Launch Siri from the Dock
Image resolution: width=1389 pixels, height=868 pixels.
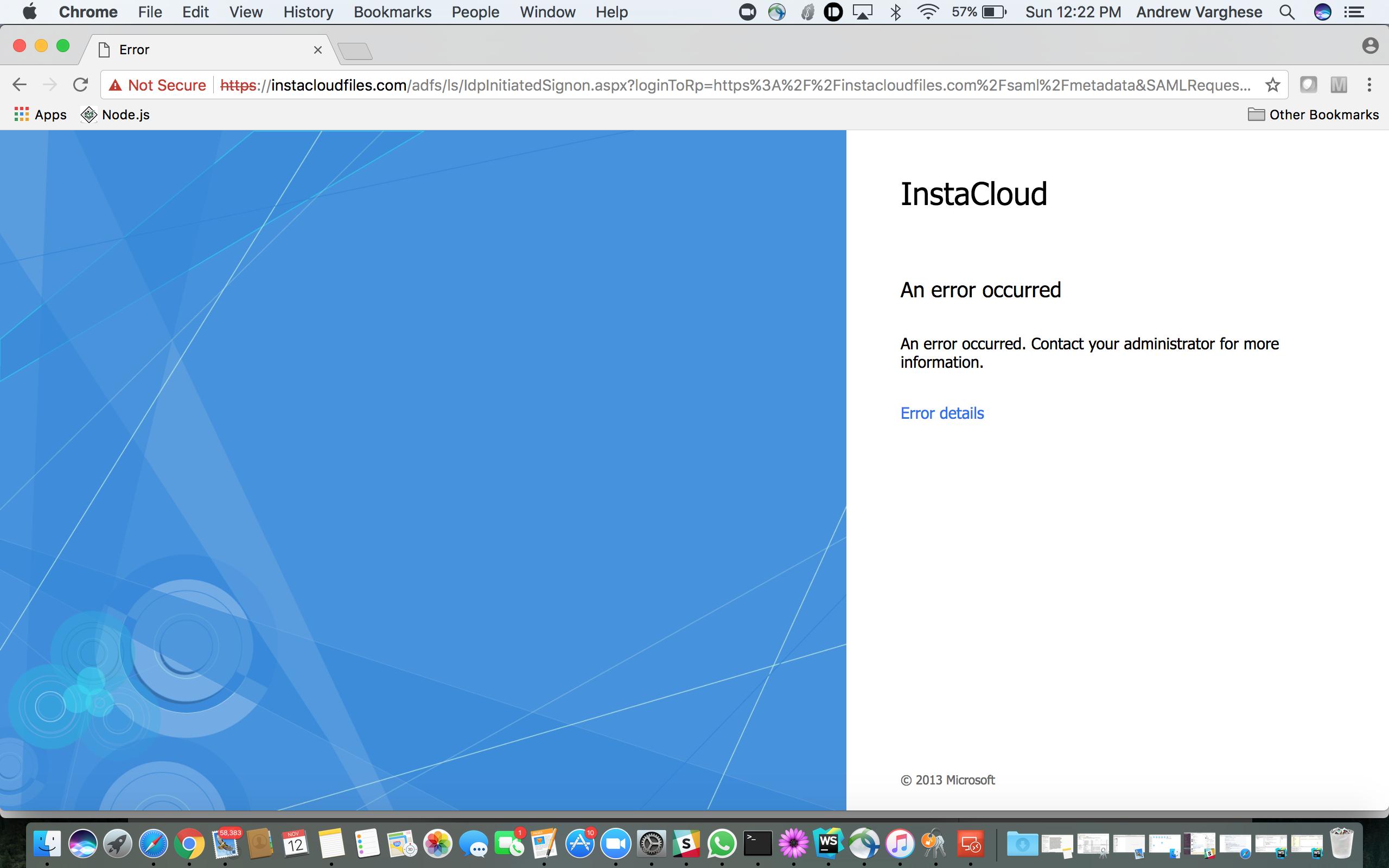[x=82, y=844]
